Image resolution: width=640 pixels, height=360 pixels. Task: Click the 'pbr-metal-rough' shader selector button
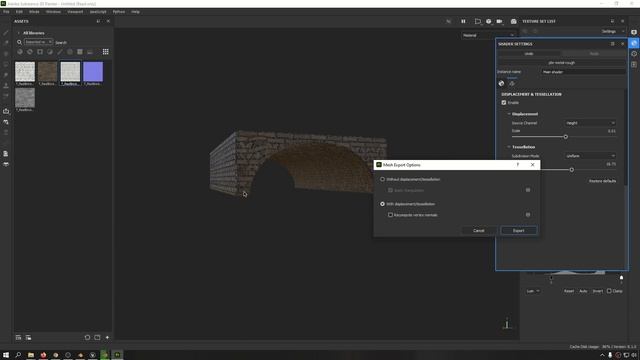pos(562,63)
